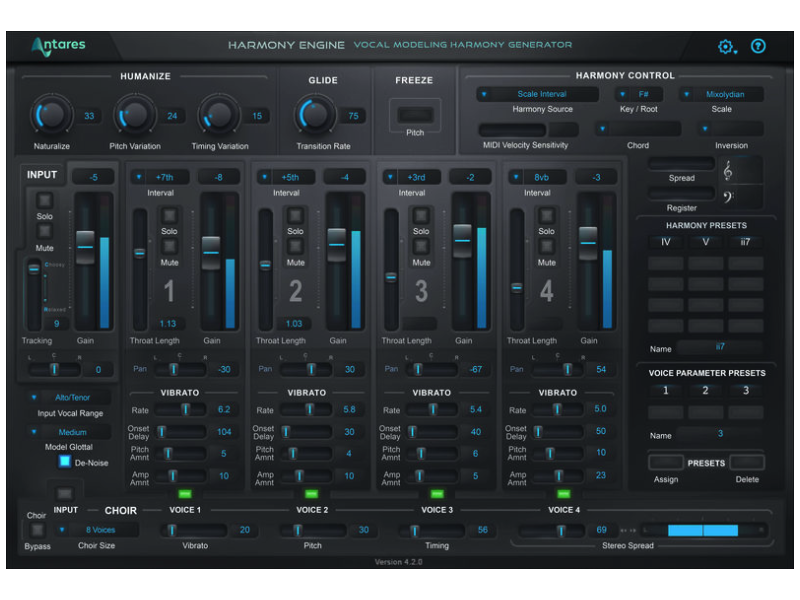
Task: Toggle the Choir Bypass button
Action: point(37,531)
